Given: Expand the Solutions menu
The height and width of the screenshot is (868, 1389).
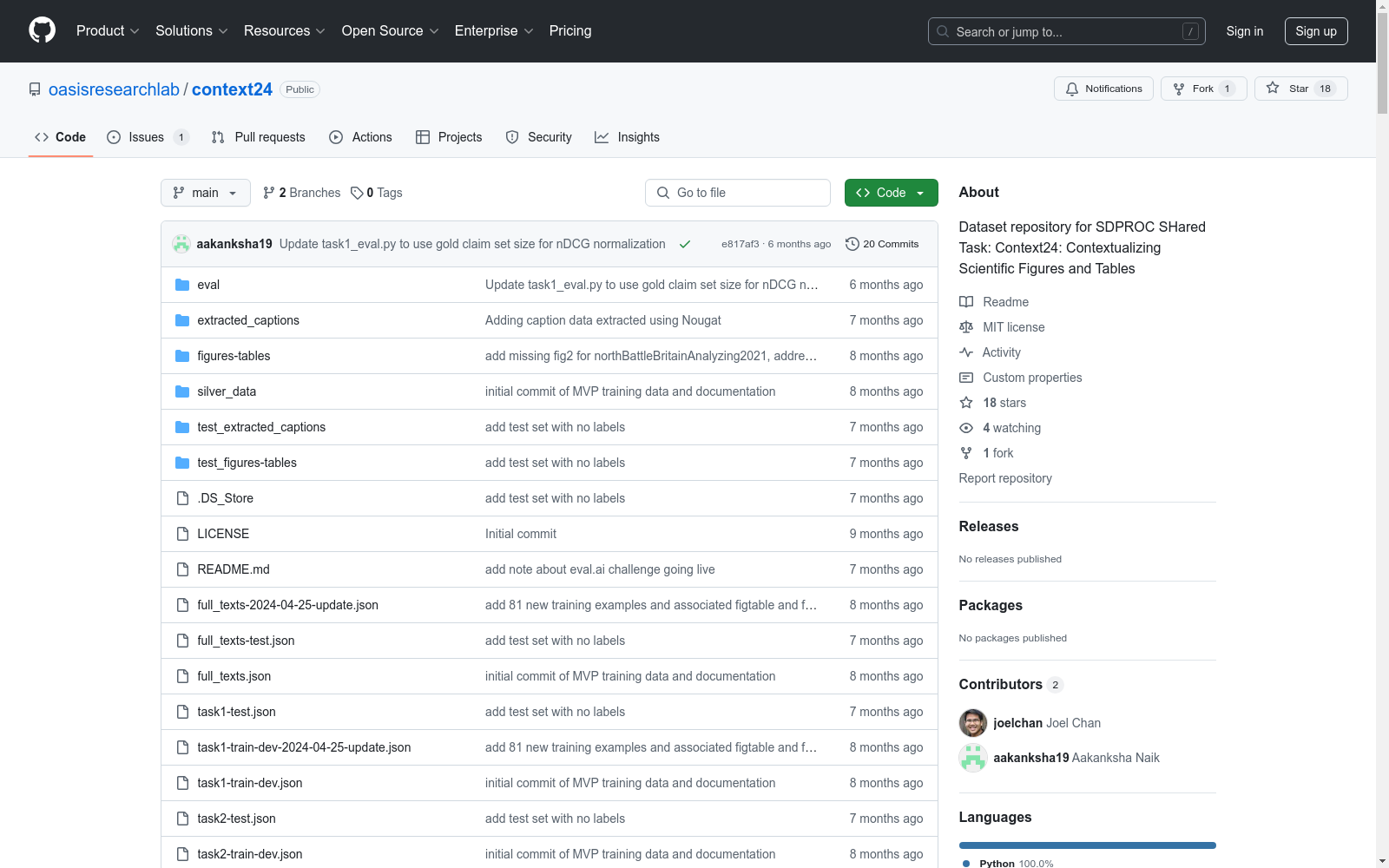Looking at the screenshot, I should pyautogui.click(x=192, y=31).
